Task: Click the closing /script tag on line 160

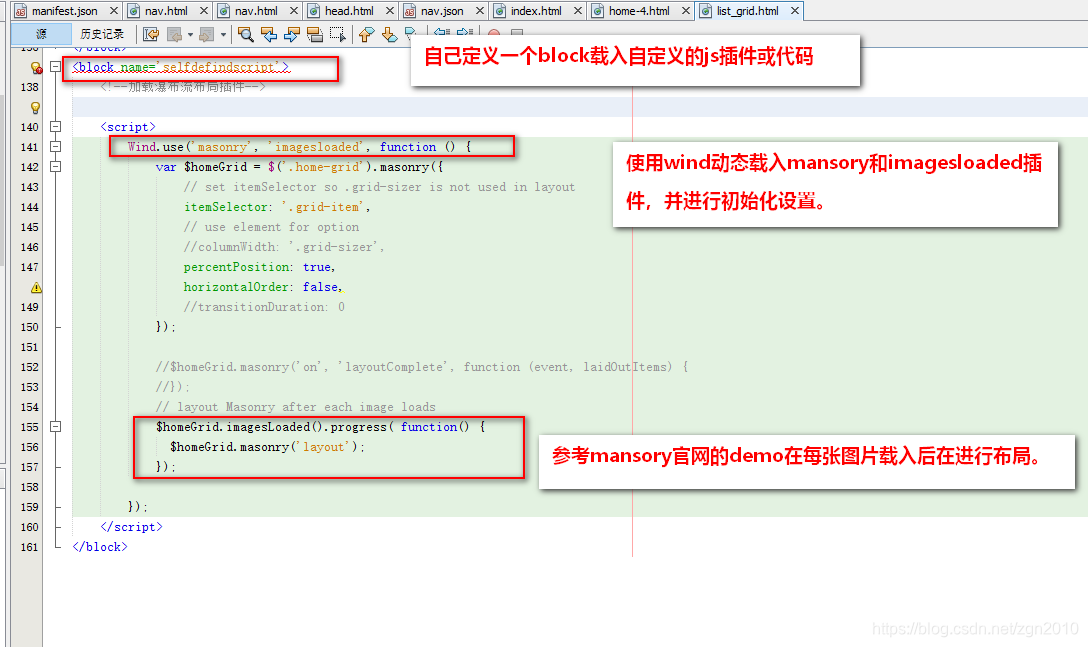Action: [131, 527]
